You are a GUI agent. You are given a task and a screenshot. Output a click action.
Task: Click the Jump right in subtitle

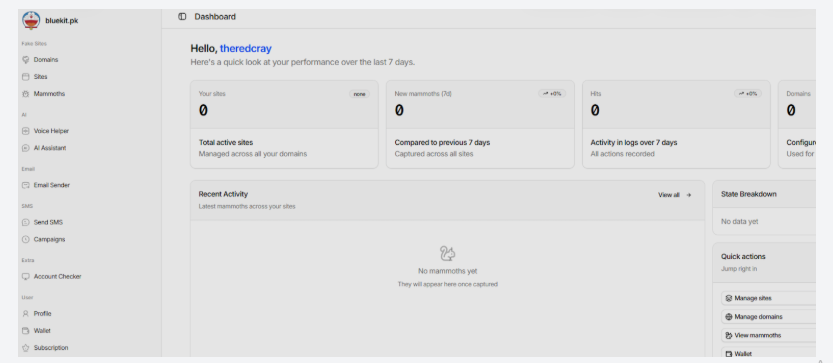pyautogui.click(x=739, y=269)
